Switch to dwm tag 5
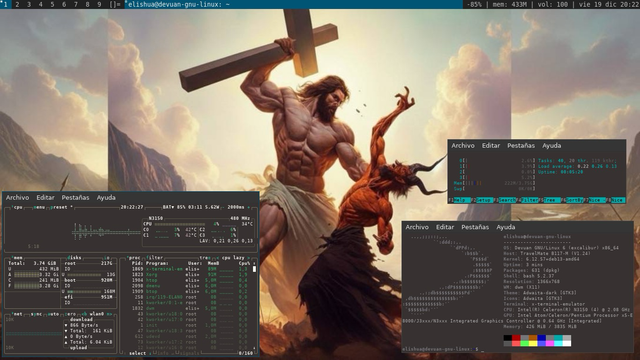The height and width of the screenshot is (360, 640). (x=52, y=4)
